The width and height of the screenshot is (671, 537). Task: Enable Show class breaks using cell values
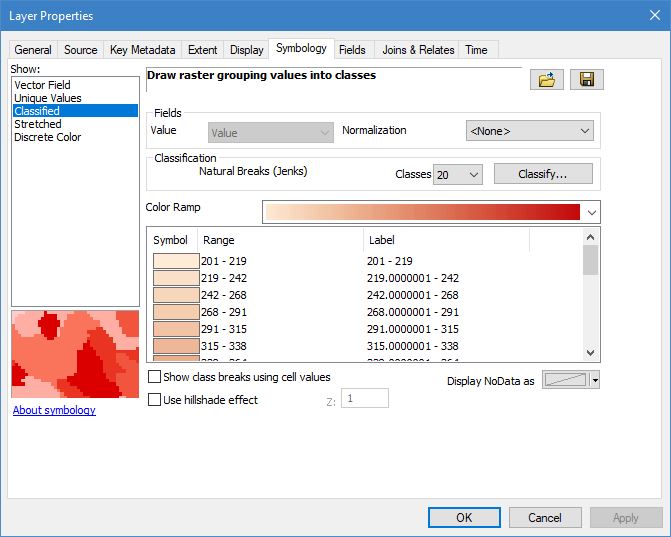[x=154, y=377]
